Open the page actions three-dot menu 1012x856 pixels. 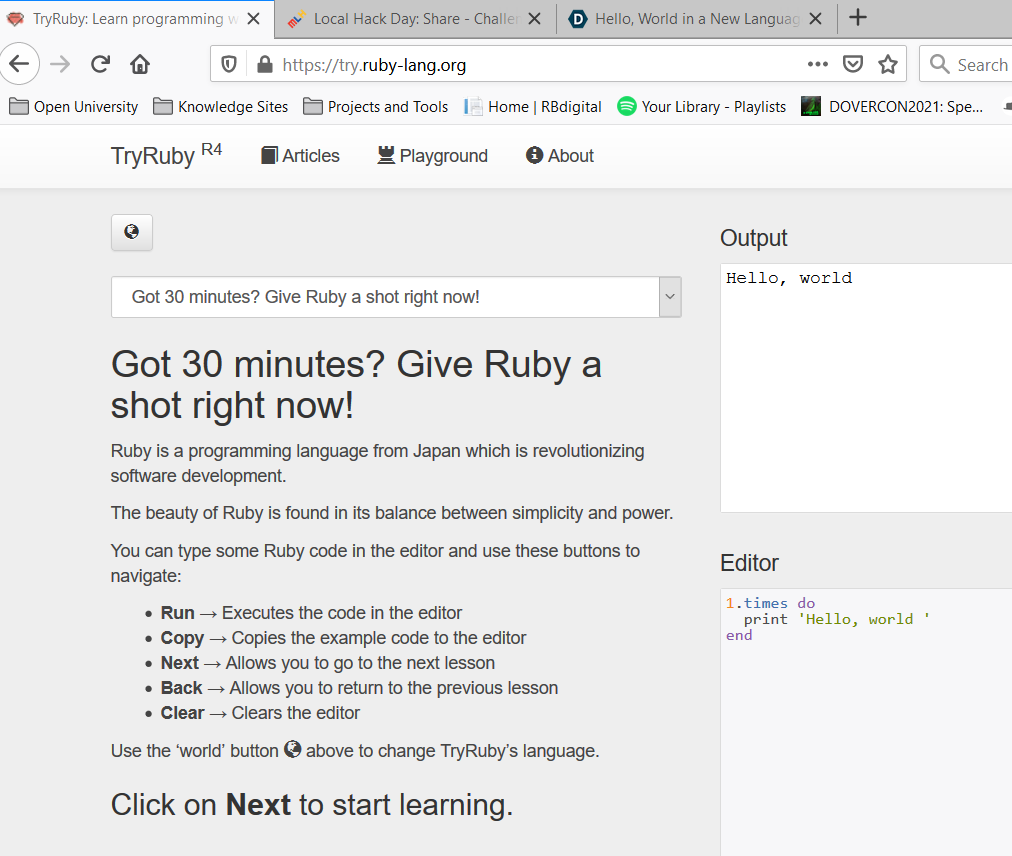[818, 64]
